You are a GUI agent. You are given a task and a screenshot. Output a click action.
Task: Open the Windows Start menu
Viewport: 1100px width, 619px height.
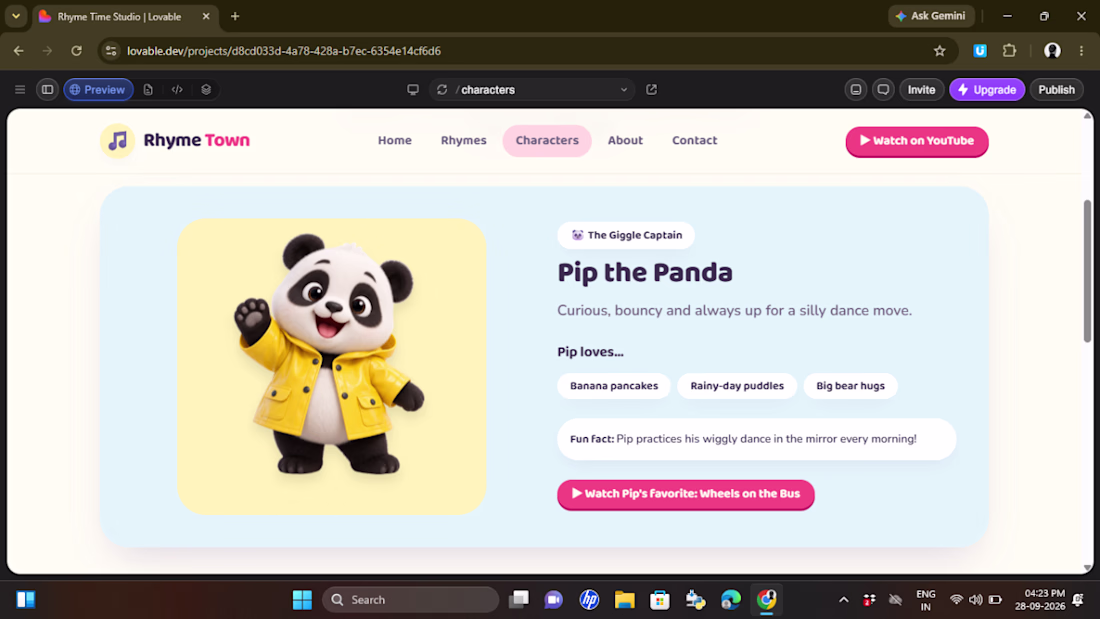point(302,599)
